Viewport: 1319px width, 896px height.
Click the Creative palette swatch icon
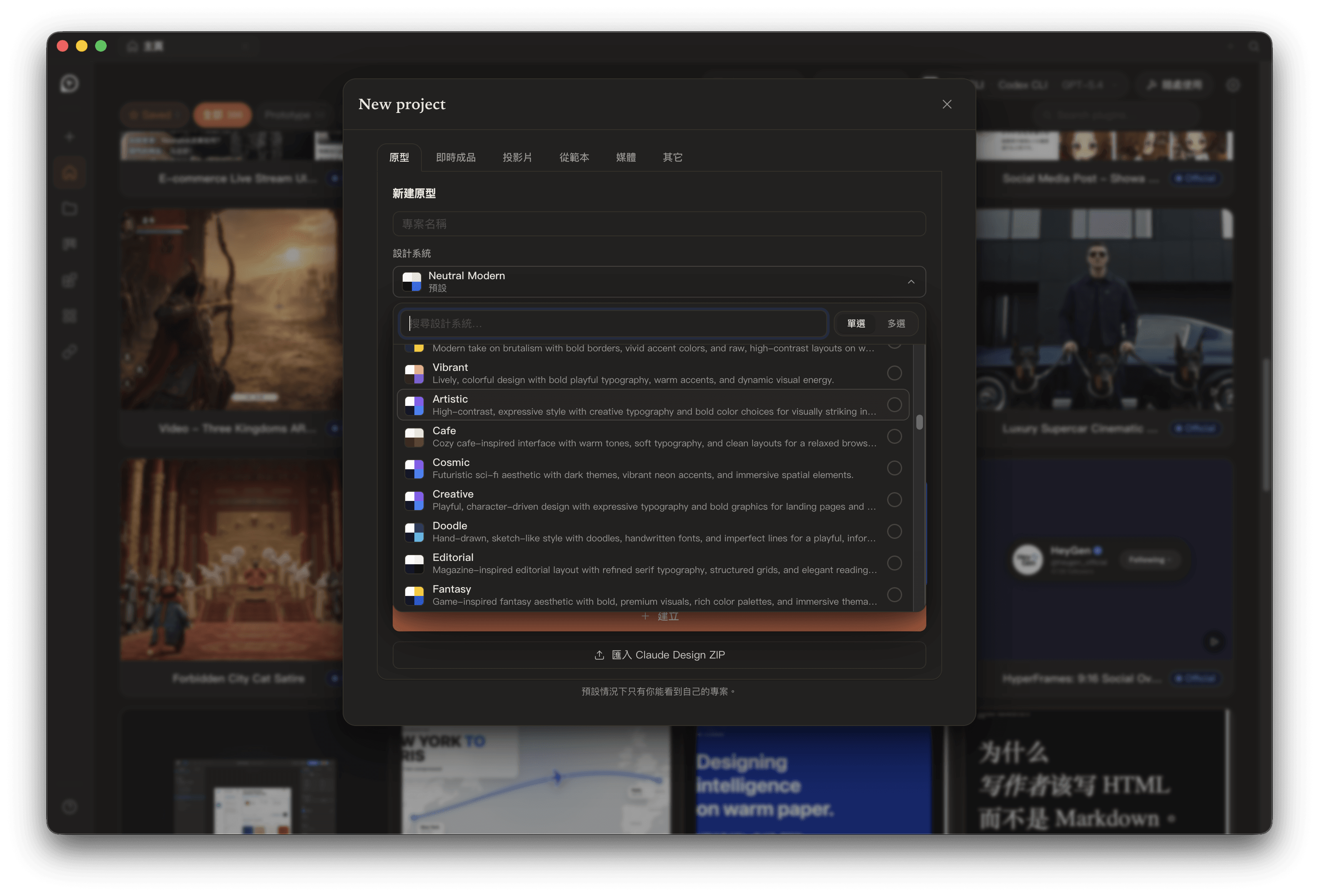pyautogui.click(x=414, y=501)
